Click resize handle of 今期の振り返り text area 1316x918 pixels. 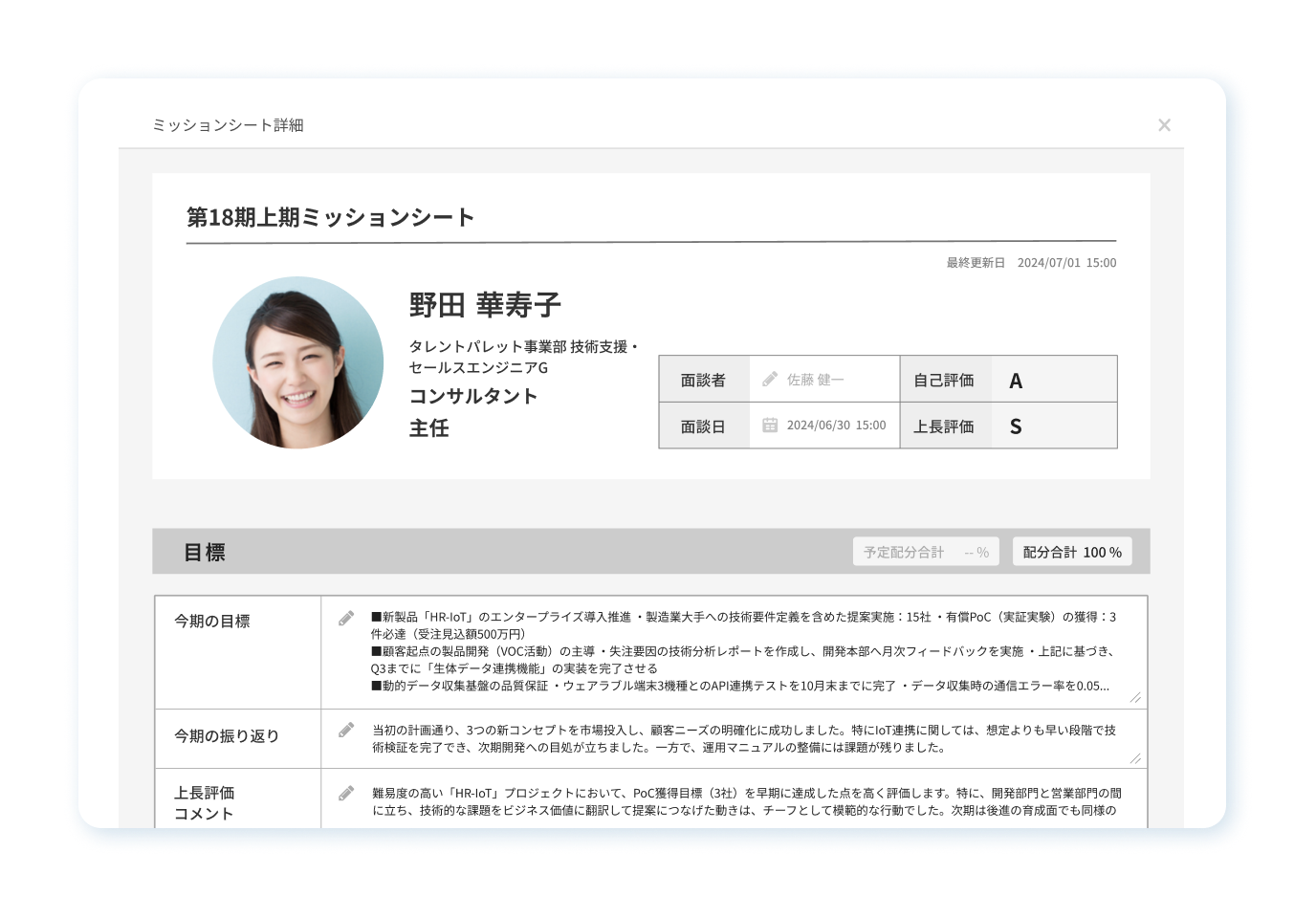coord(1135,758)
